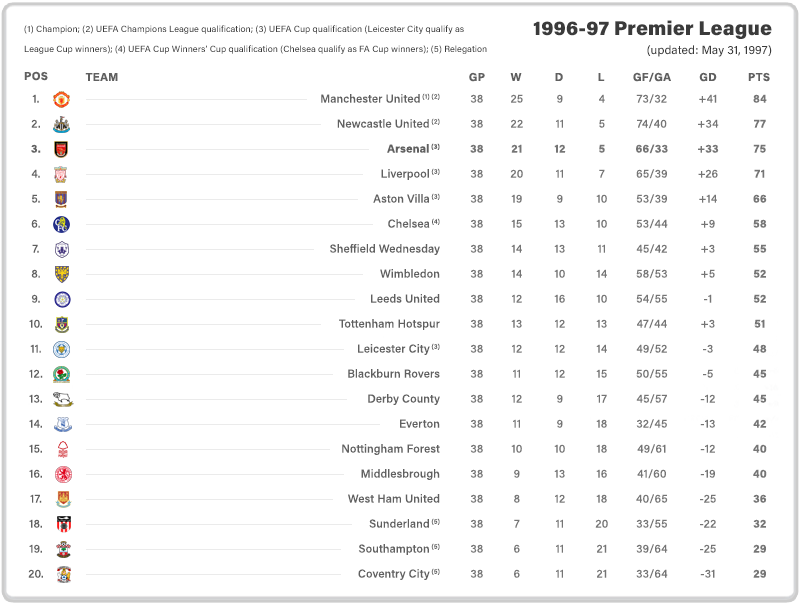Image resolution: width=800 pixels, height=607 pixels.
Task: Click the West Ham United team name
Action: pyautogui.click(x=393, y=499)
